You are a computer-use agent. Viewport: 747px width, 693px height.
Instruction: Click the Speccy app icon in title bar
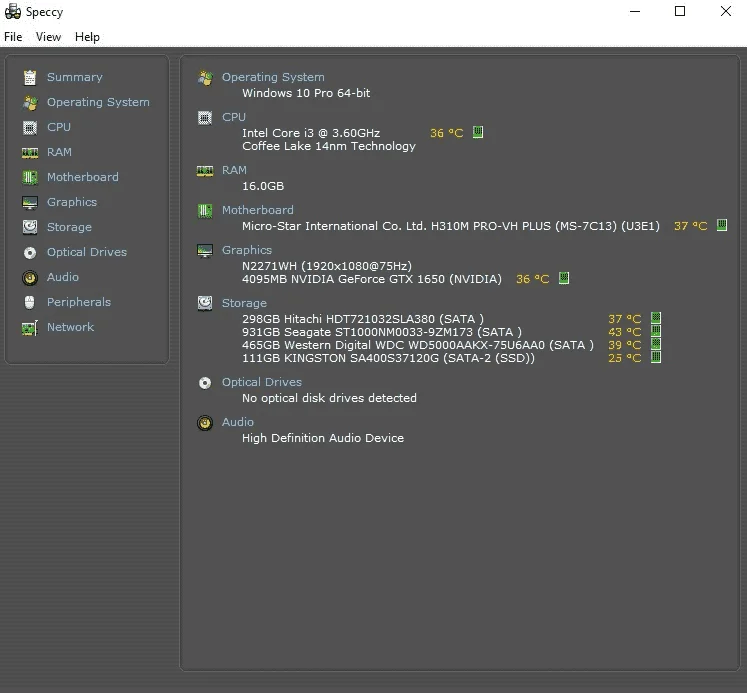12,11
